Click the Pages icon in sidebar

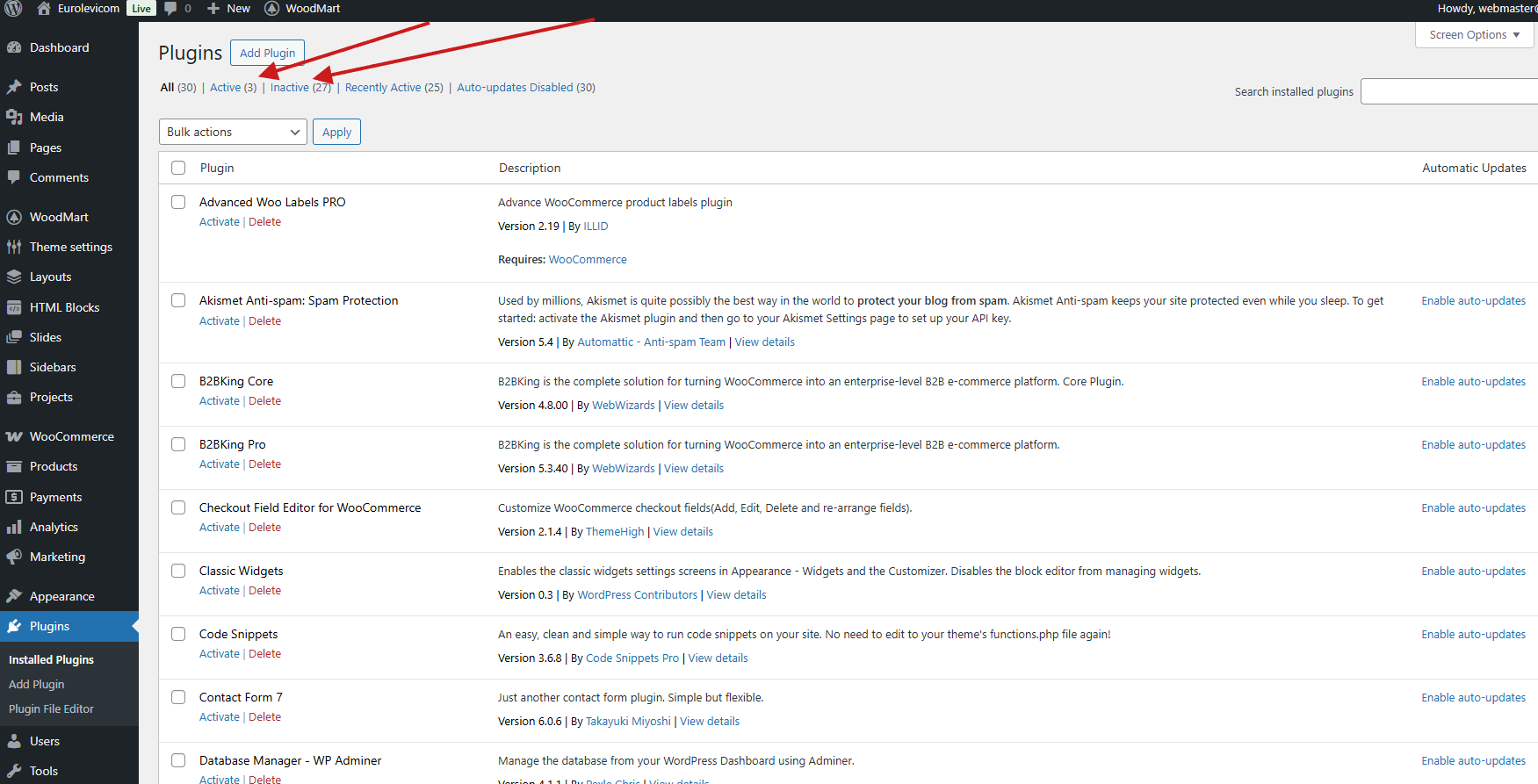click(x=14, y=147)
